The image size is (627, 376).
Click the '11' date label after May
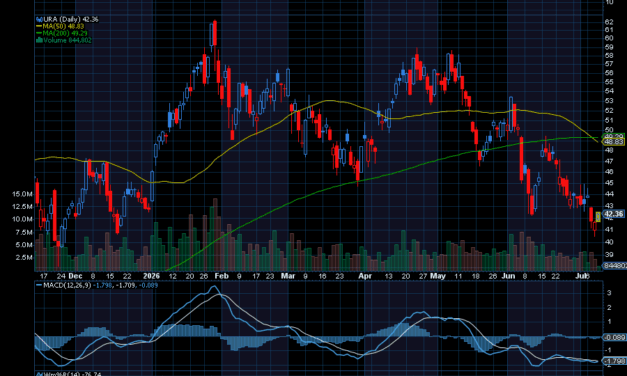[x=458, y=276]
